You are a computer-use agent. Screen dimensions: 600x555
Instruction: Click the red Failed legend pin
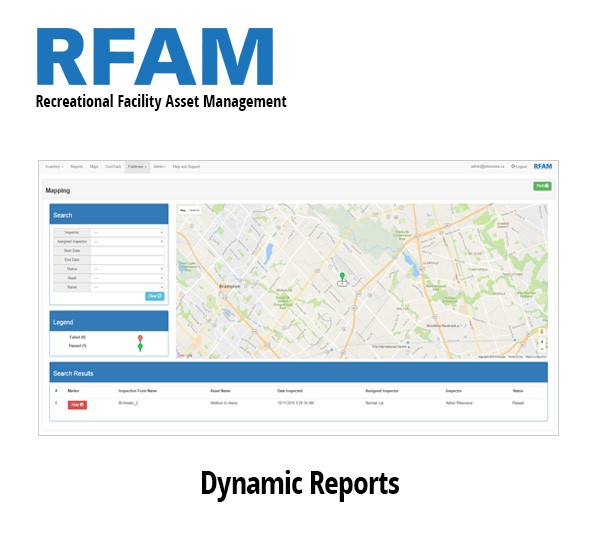140,338
